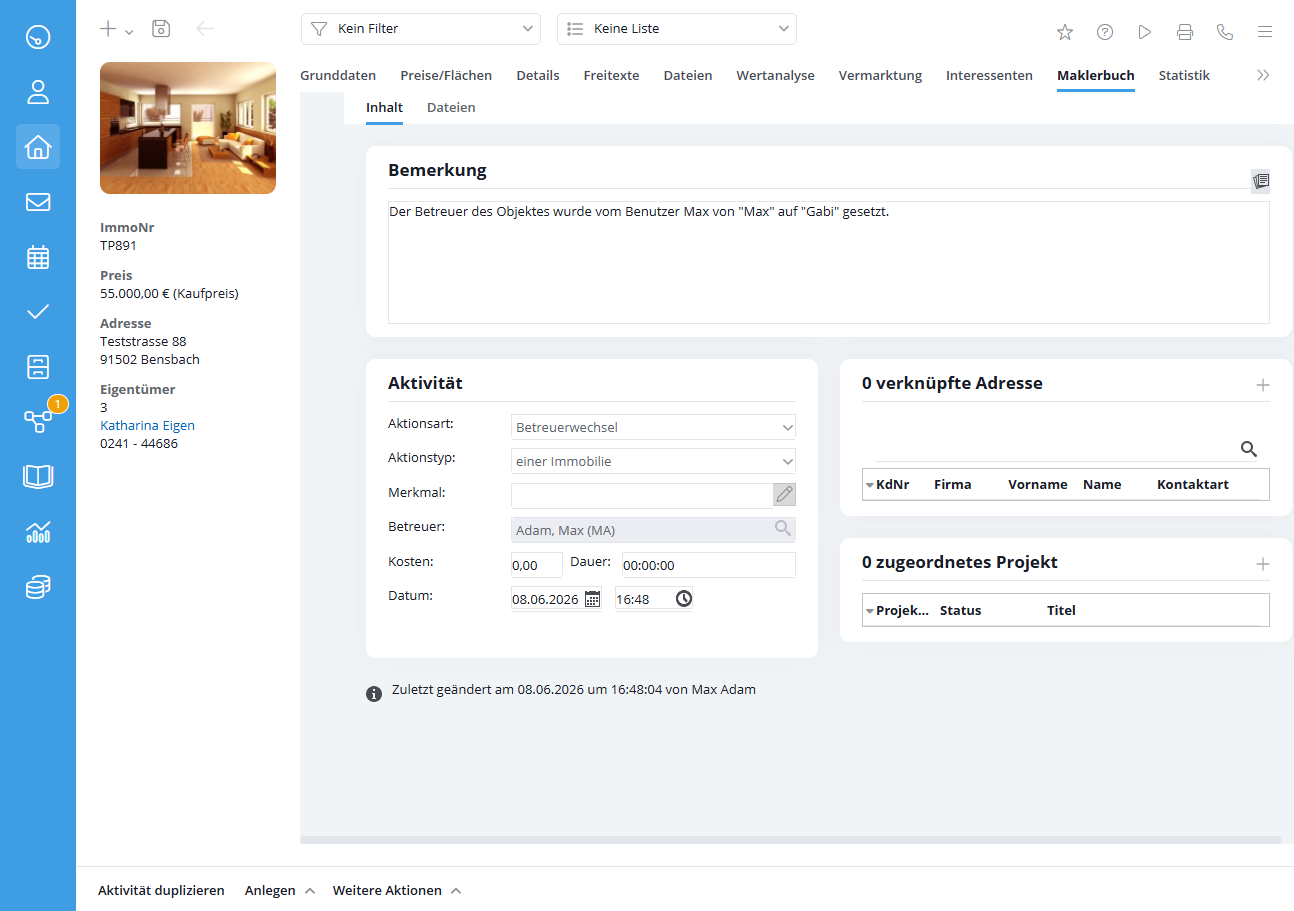Click the Kosten input field
Viewport: 1294px width, 911px height.
[x=537, y=565]
